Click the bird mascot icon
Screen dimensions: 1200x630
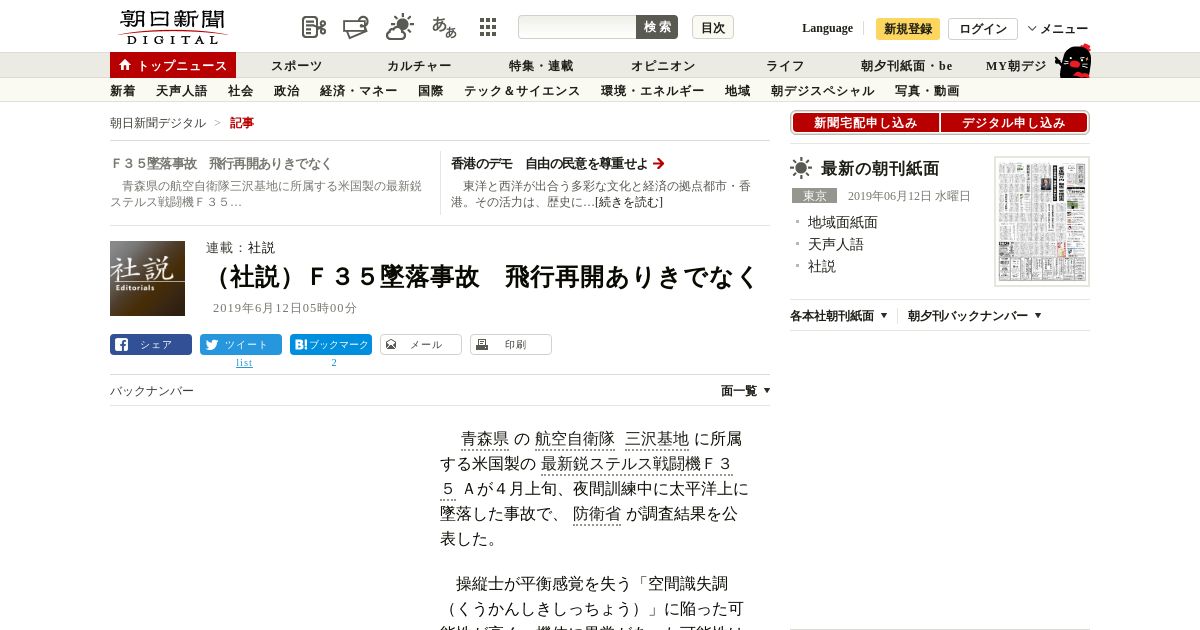pos(1073,61)
